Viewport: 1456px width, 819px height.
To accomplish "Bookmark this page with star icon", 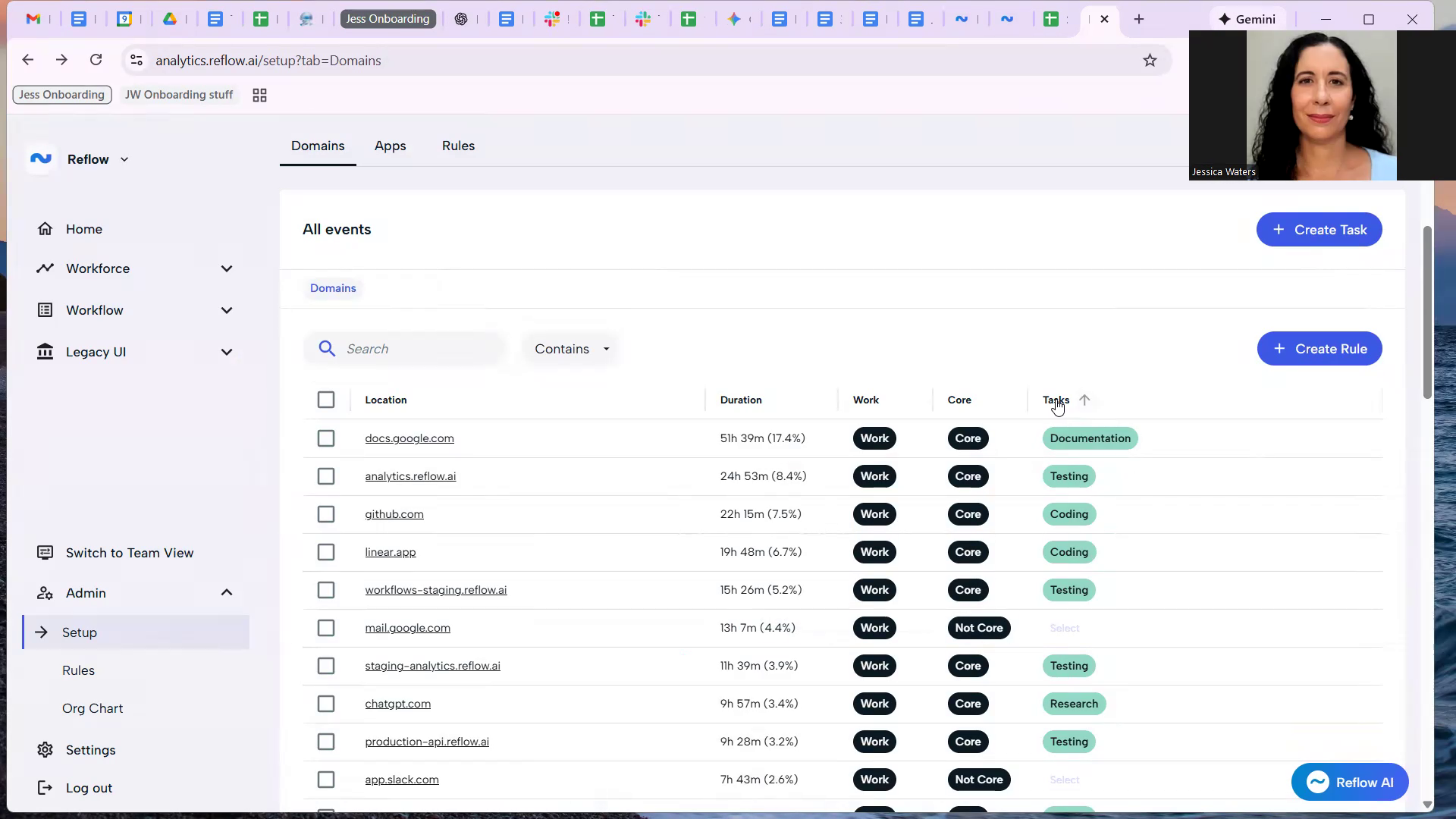I will [1150, 61].
